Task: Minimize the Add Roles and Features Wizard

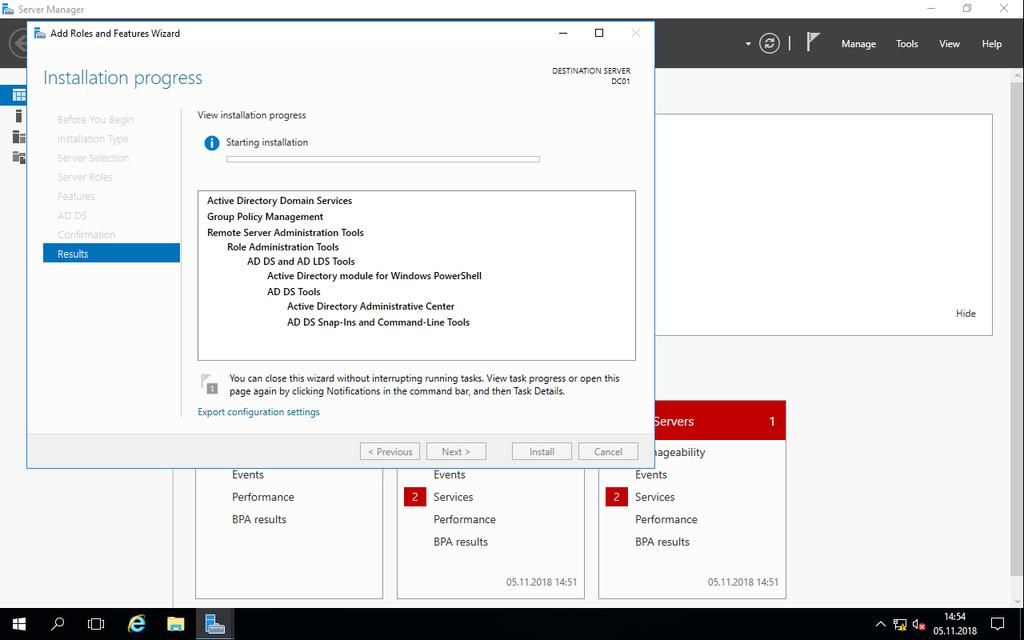Action: point(563,33)
